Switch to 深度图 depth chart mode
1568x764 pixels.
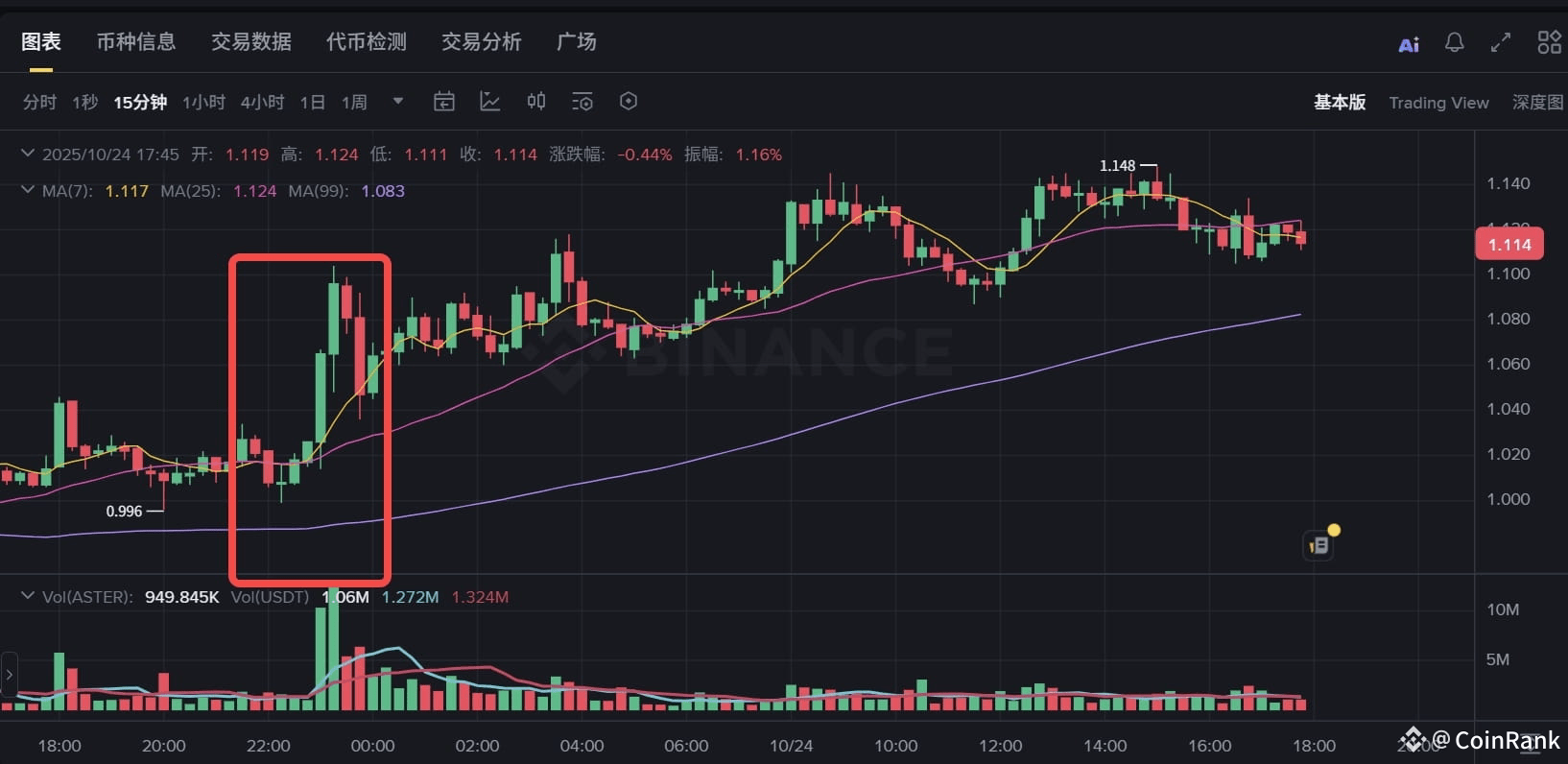1537,103
